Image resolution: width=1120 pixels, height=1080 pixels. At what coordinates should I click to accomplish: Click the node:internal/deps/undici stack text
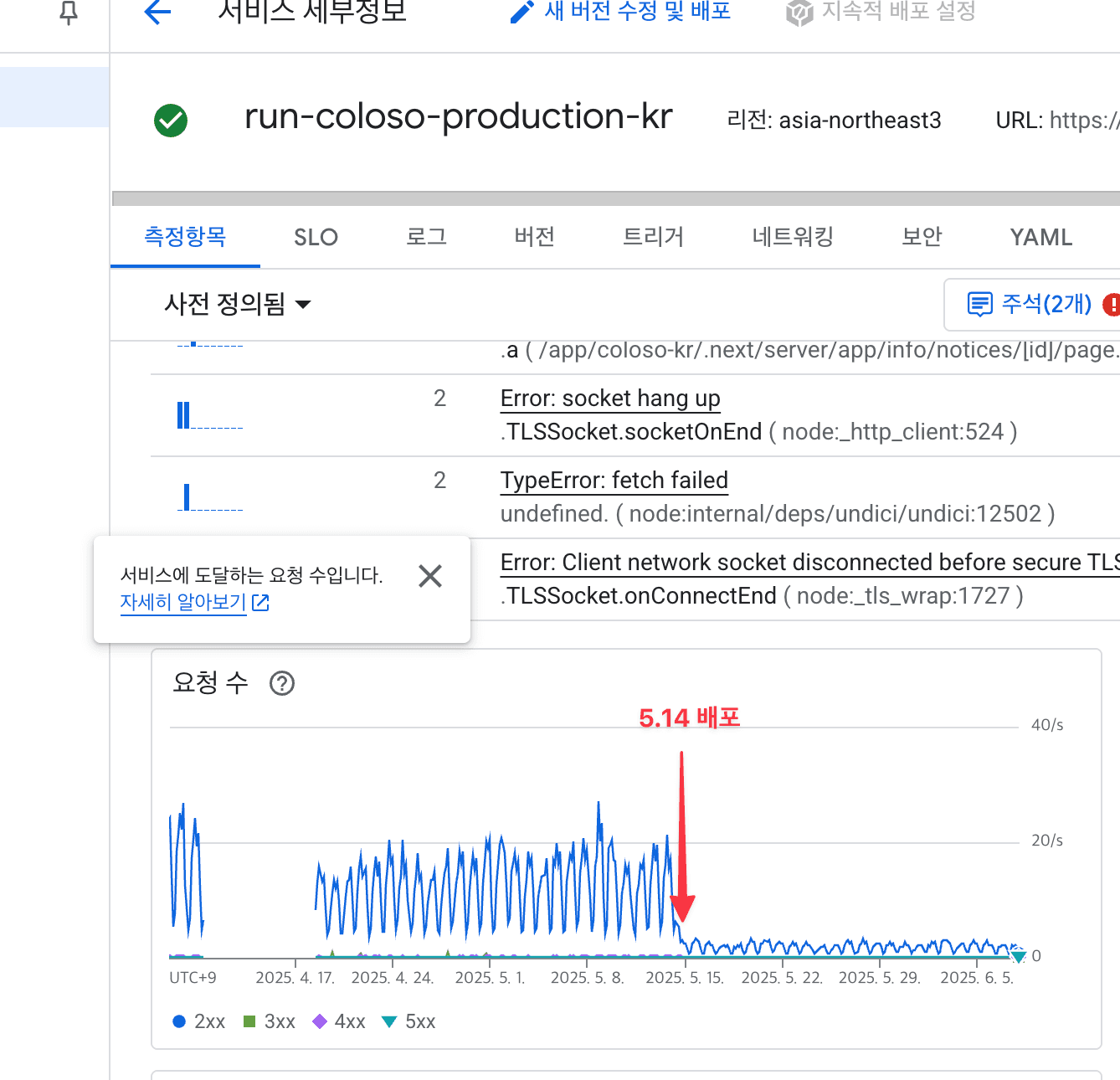835,514
